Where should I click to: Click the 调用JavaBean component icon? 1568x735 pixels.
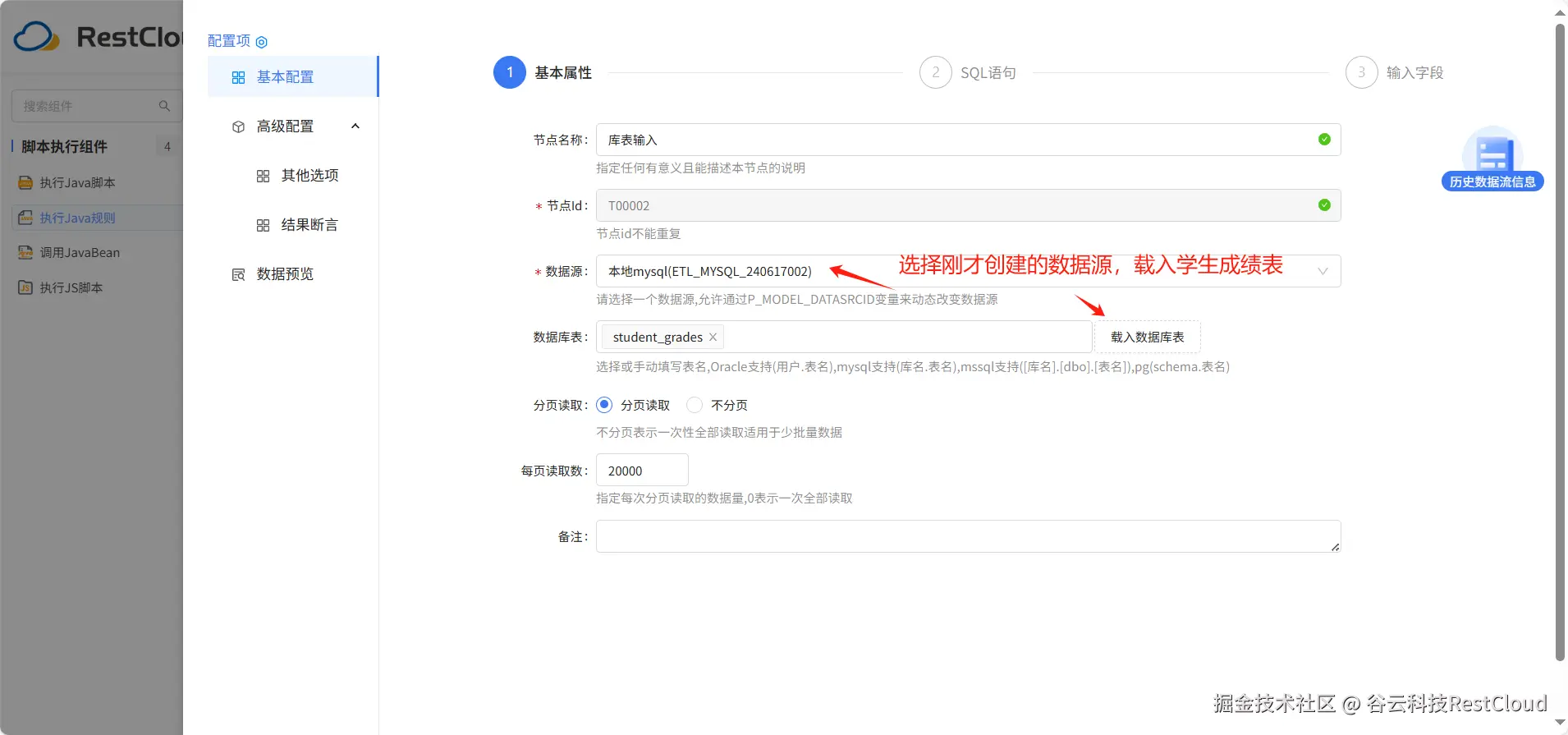[x=25, y=253]
